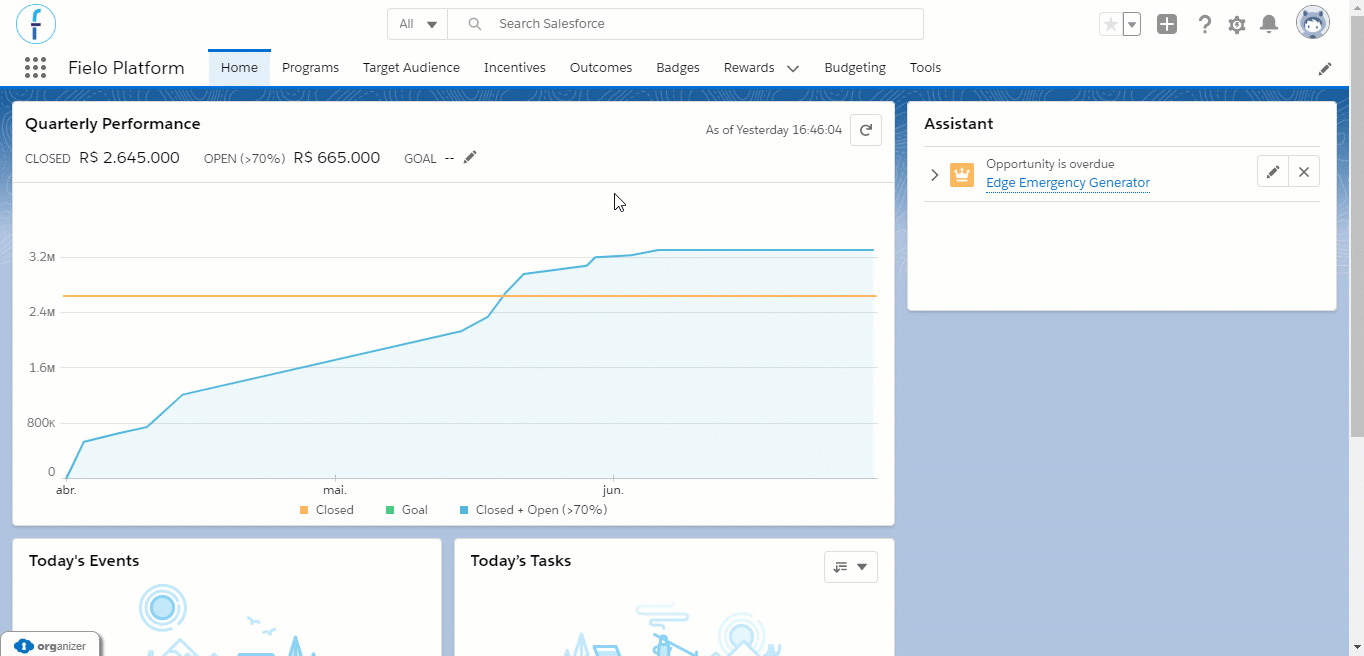1364x656 pixels.
Task: Open the global actions plus icon
Action: (1167, 24)
